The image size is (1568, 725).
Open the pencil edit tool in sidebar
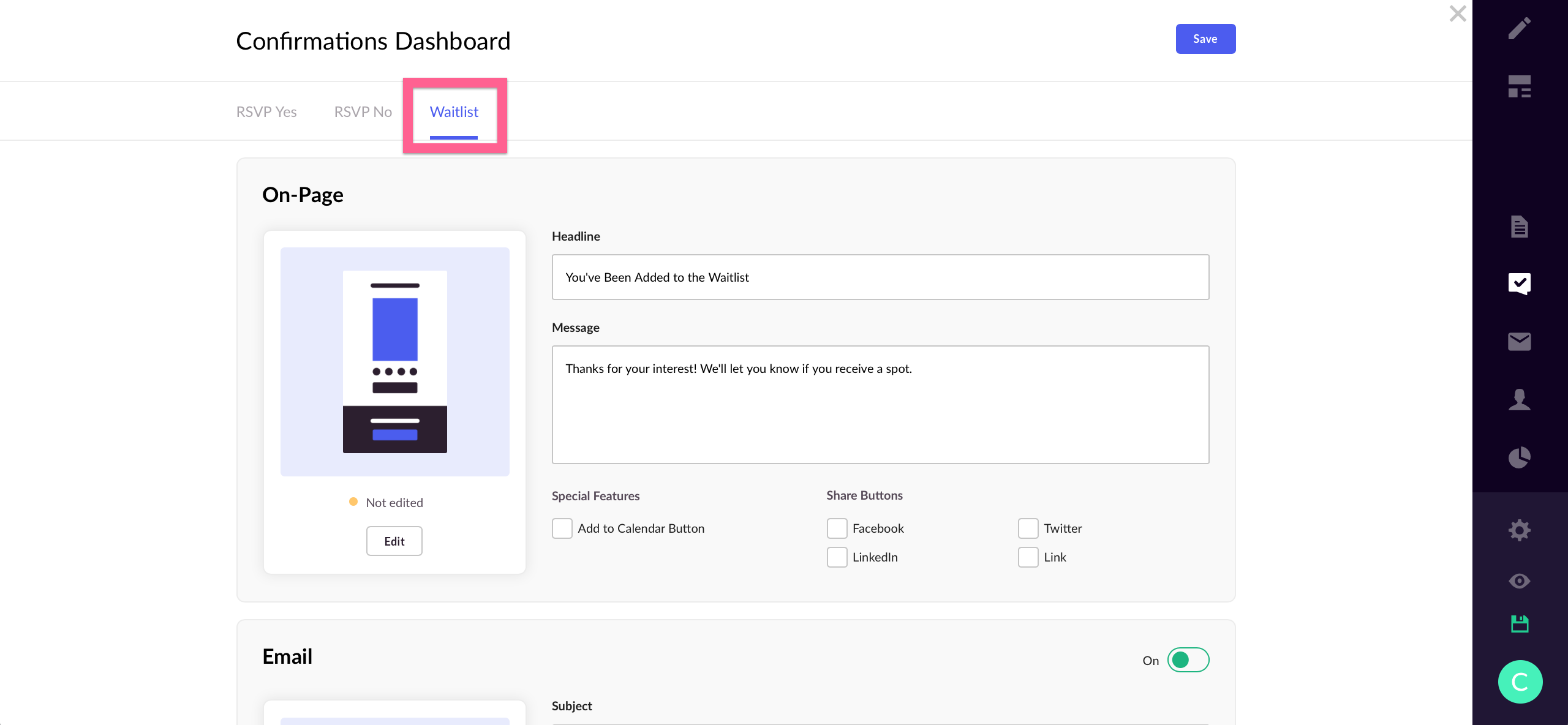click(1519, 28)
